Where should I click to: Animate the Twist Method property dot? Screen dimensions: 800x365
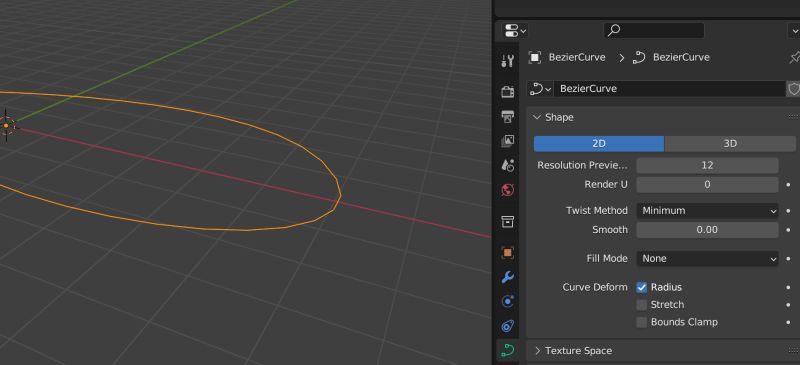789,210
